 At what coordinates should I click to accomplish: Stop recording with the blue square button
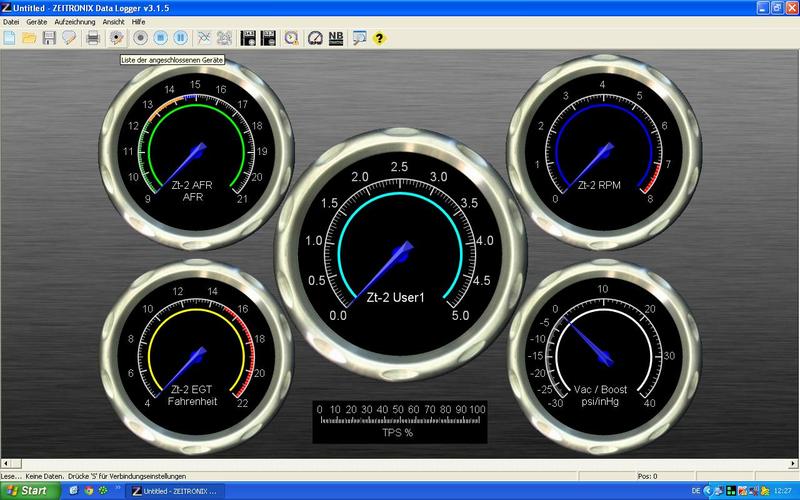tap(161, 38)
